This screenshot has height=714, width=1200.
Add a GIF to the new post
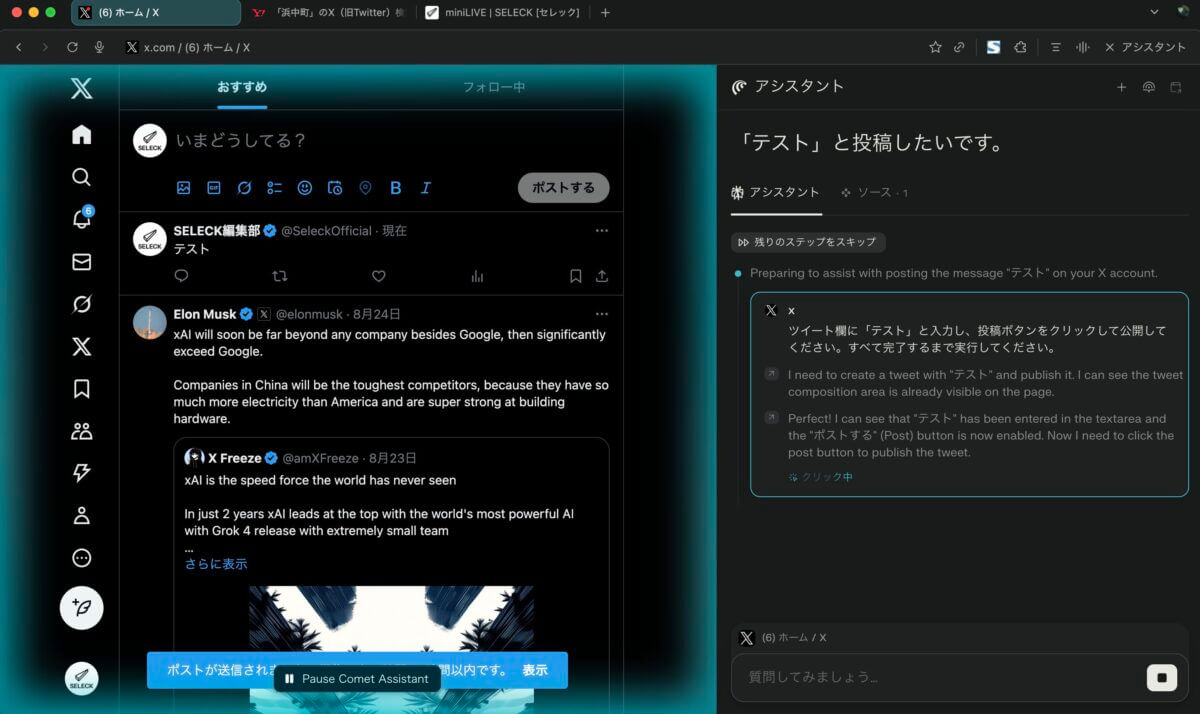[214, 188]
